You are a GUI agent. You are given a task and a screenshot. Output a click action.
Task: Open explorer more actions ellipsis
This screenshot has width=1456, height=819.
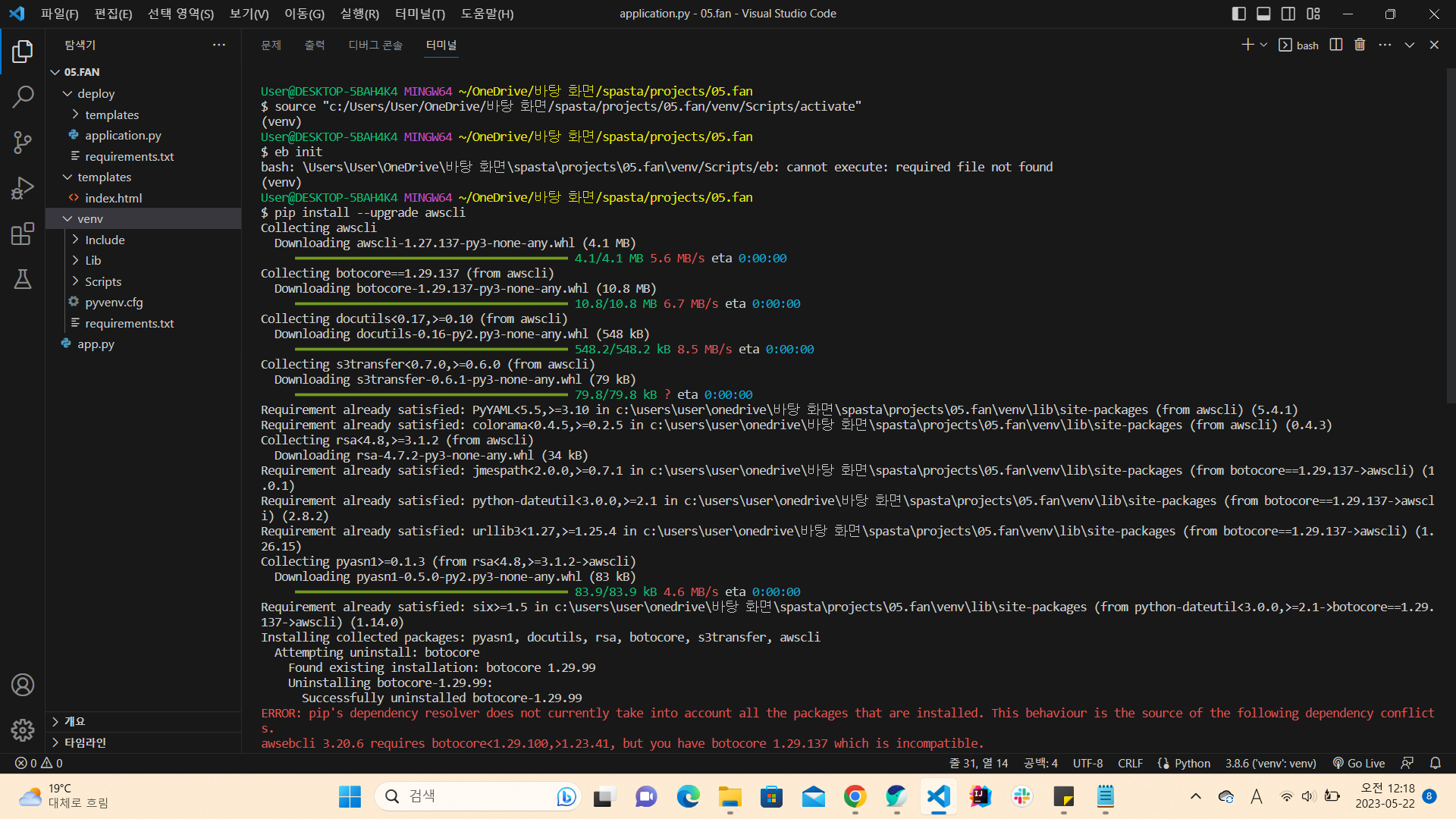pyautogui.click(x=219, y=45)
